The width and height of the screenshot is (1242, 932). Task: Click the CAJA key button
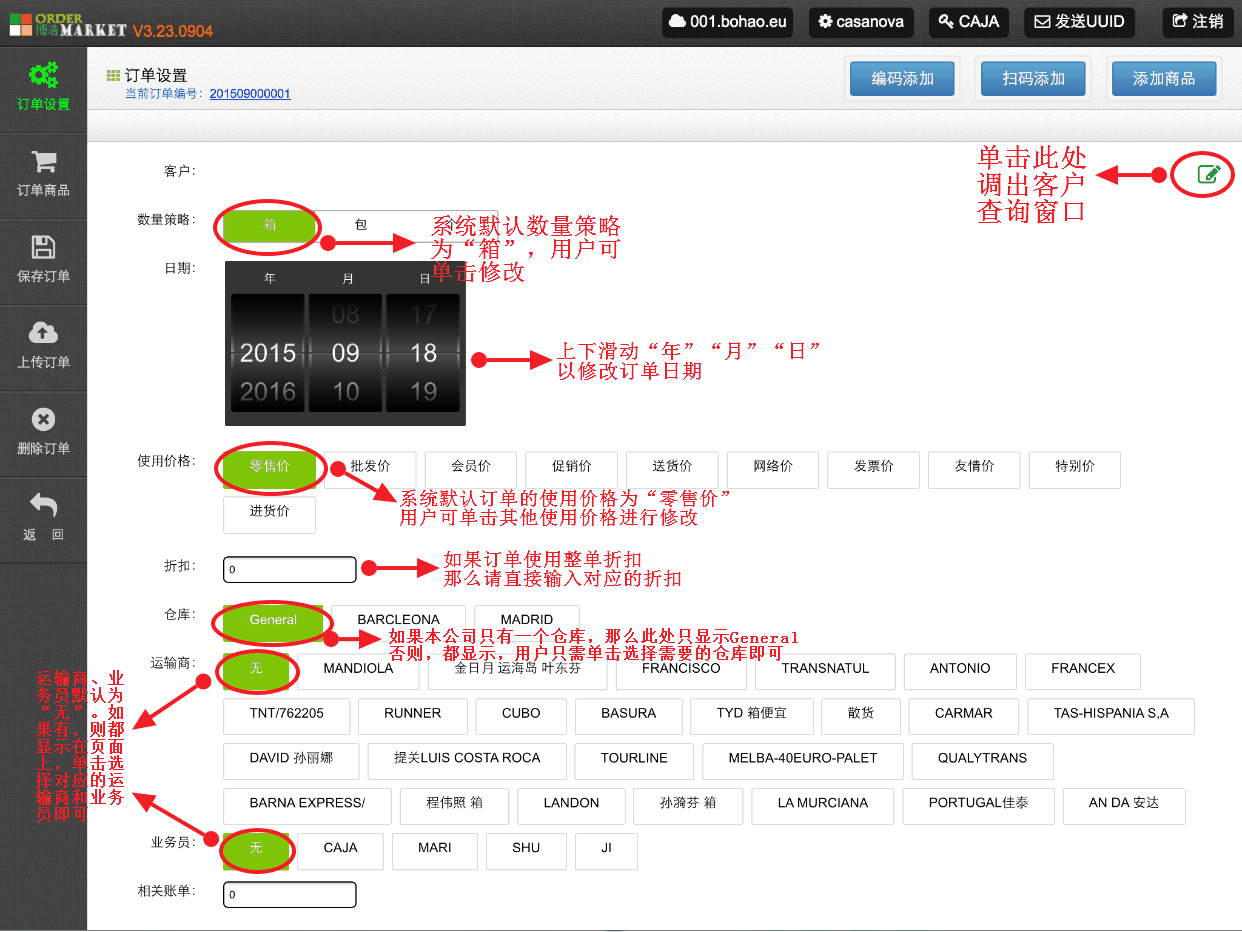point(968,22)
